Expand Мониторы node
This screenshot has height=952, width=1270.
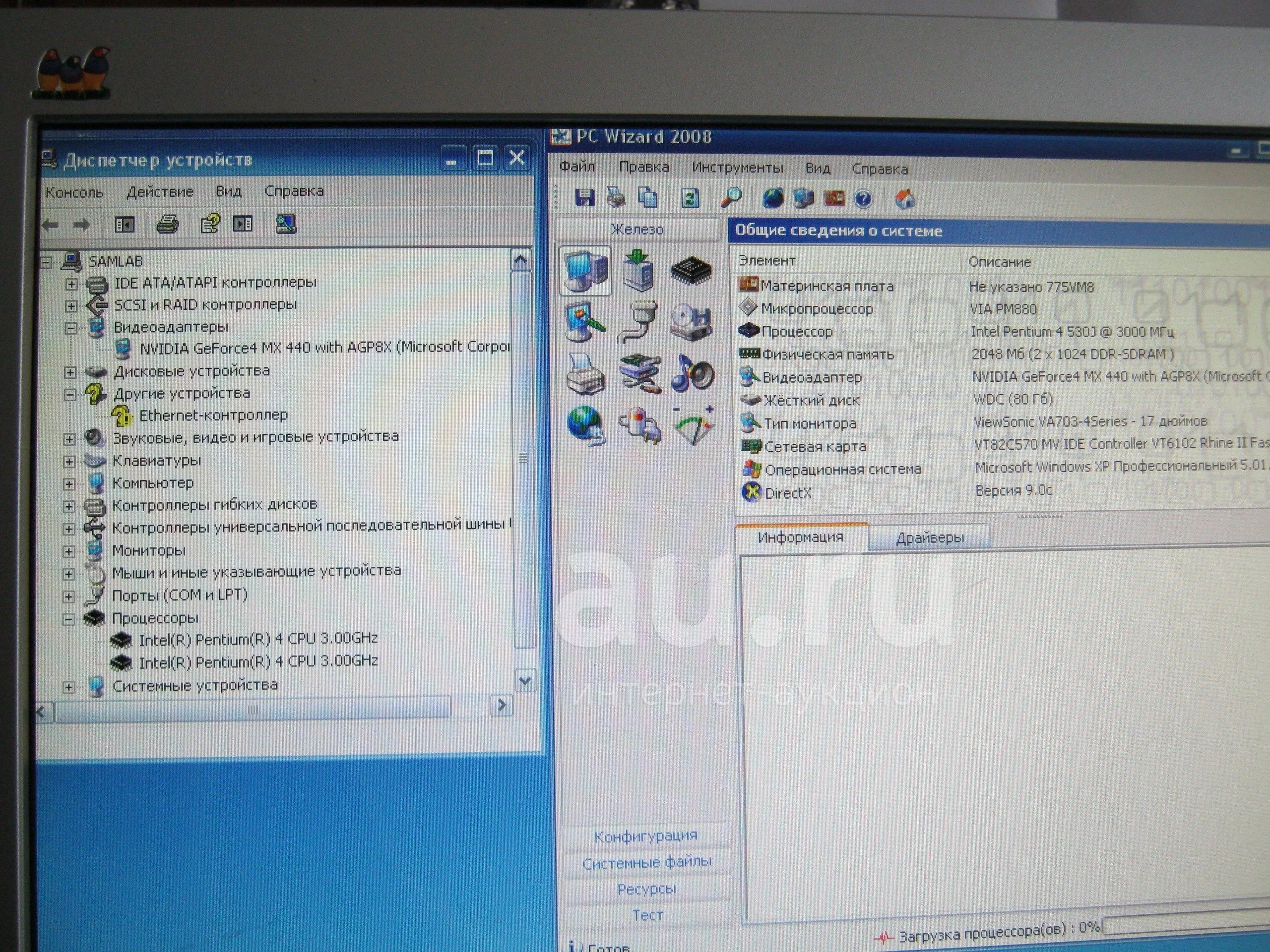(x=69, y=551)
